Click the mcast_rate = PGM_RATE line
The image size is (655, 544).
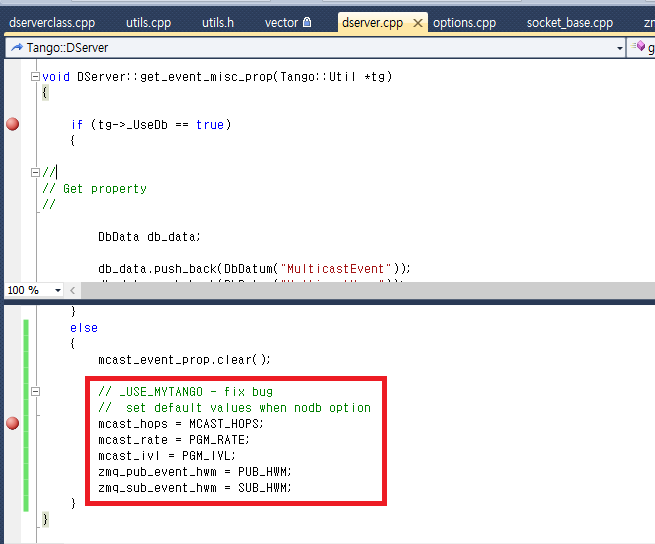pyautogui.click(x=174, y=440)
